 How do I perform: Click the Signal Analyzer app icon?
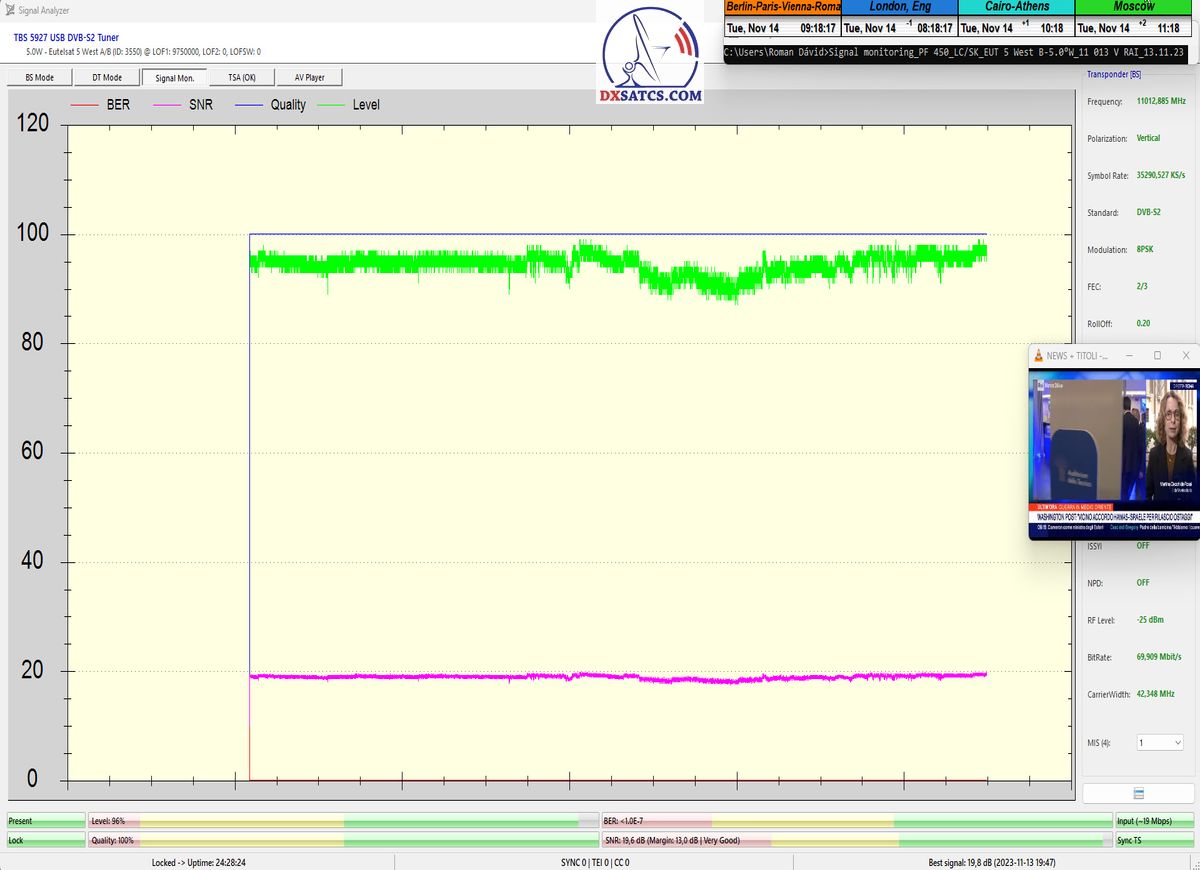click(10, 11)
